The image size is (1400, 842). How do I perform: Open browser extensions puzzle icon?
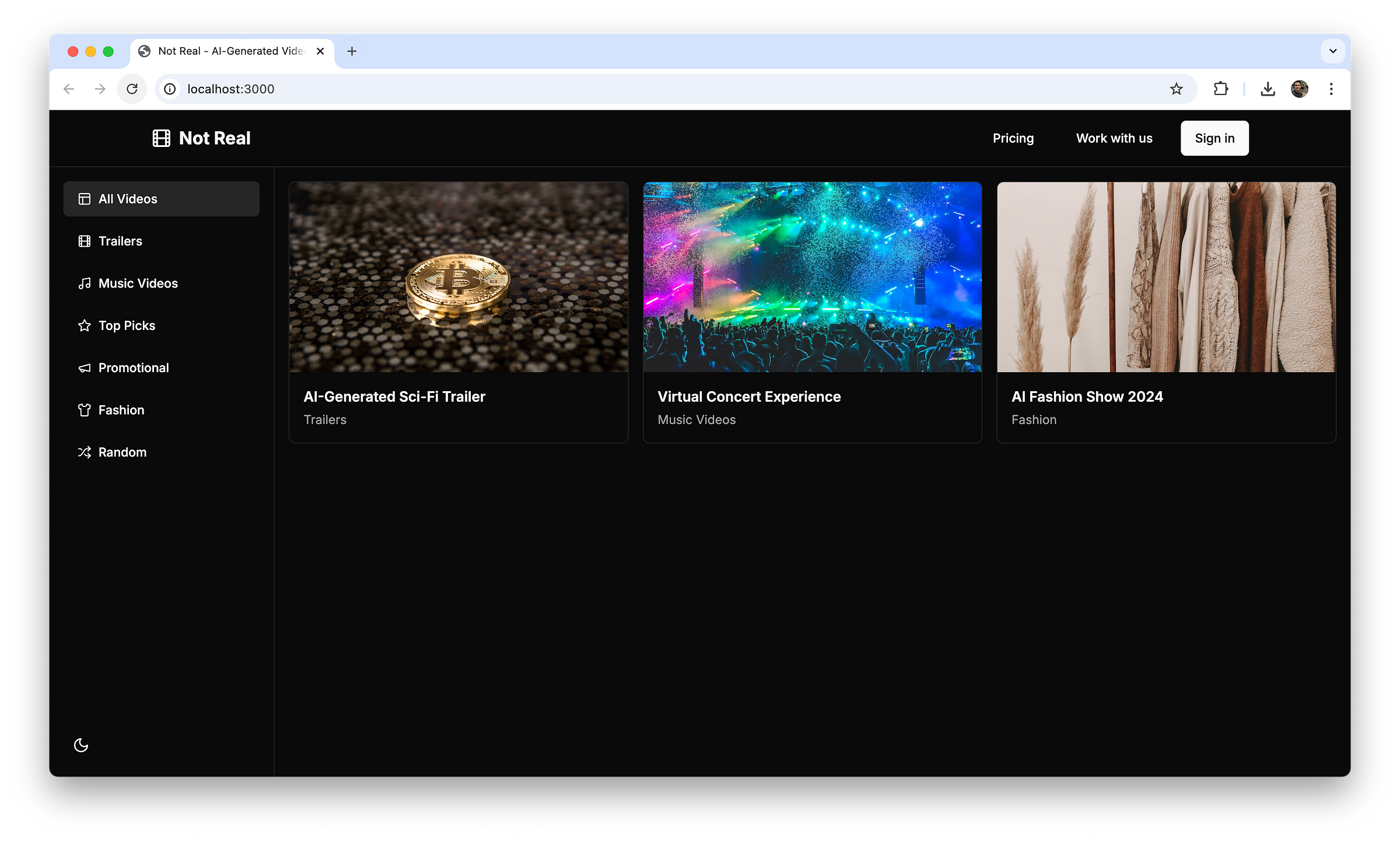click(1221, 89)
